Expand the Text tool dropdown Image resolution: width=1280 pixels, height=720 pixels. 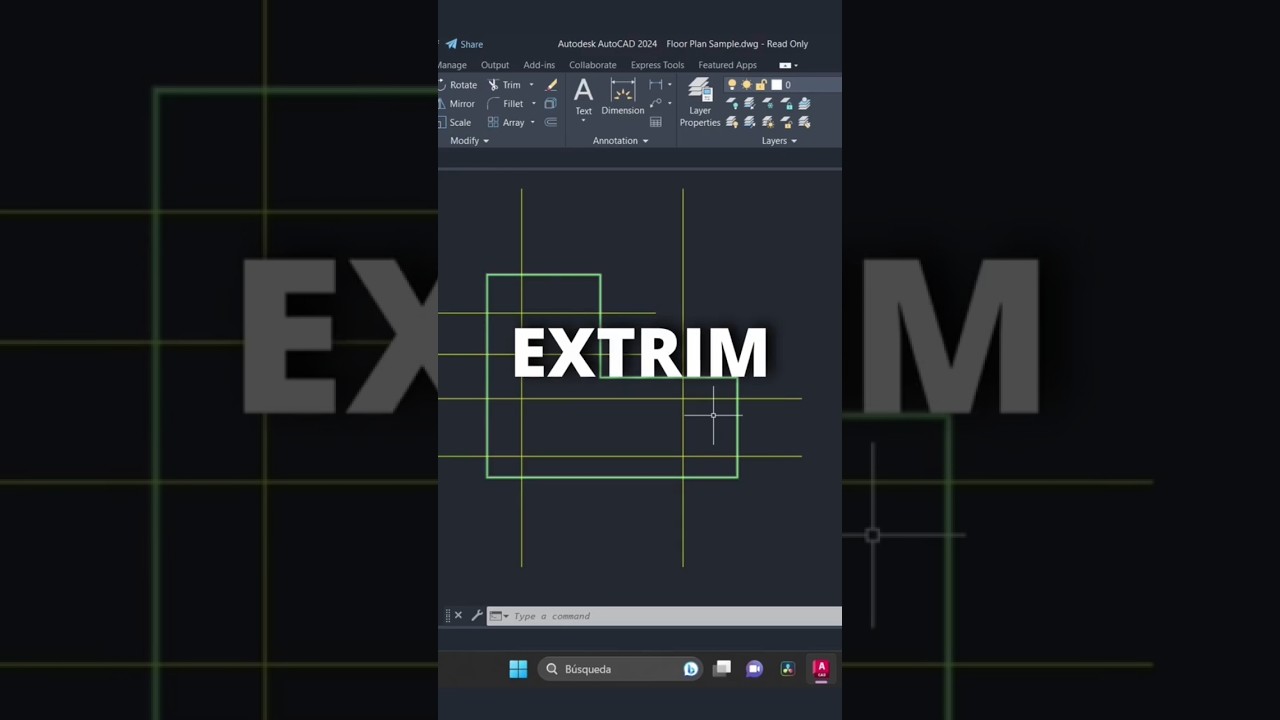point(583,120)
